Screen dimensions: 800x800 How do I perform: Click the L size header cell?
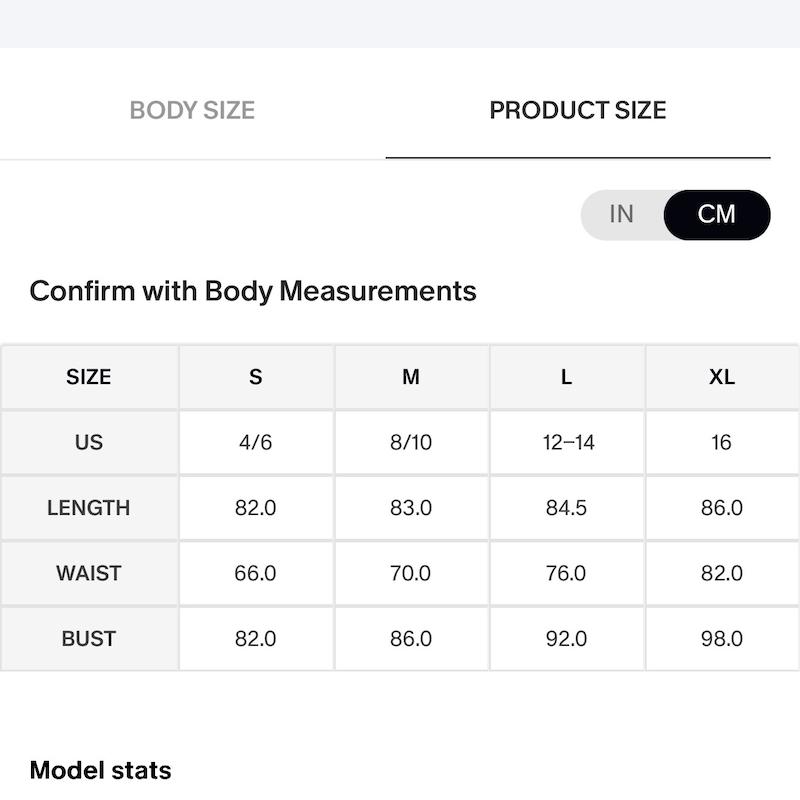[566, 377]
